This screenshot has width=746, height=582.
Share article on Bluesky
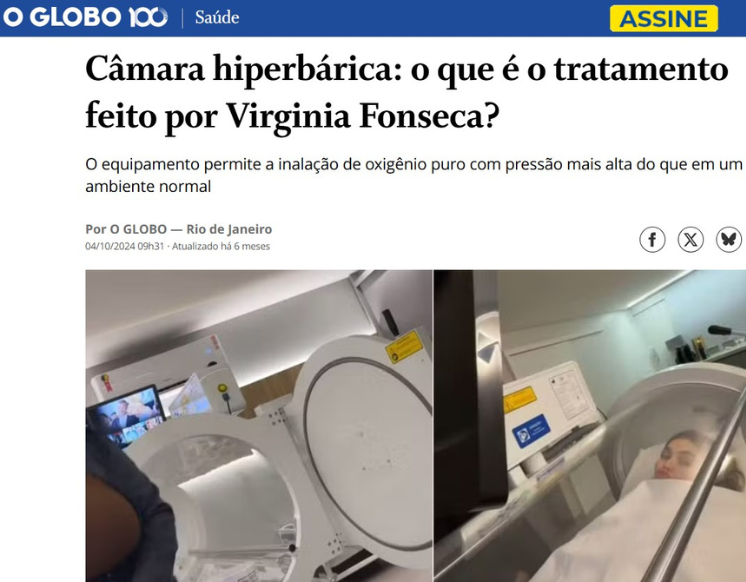[729, 239]
